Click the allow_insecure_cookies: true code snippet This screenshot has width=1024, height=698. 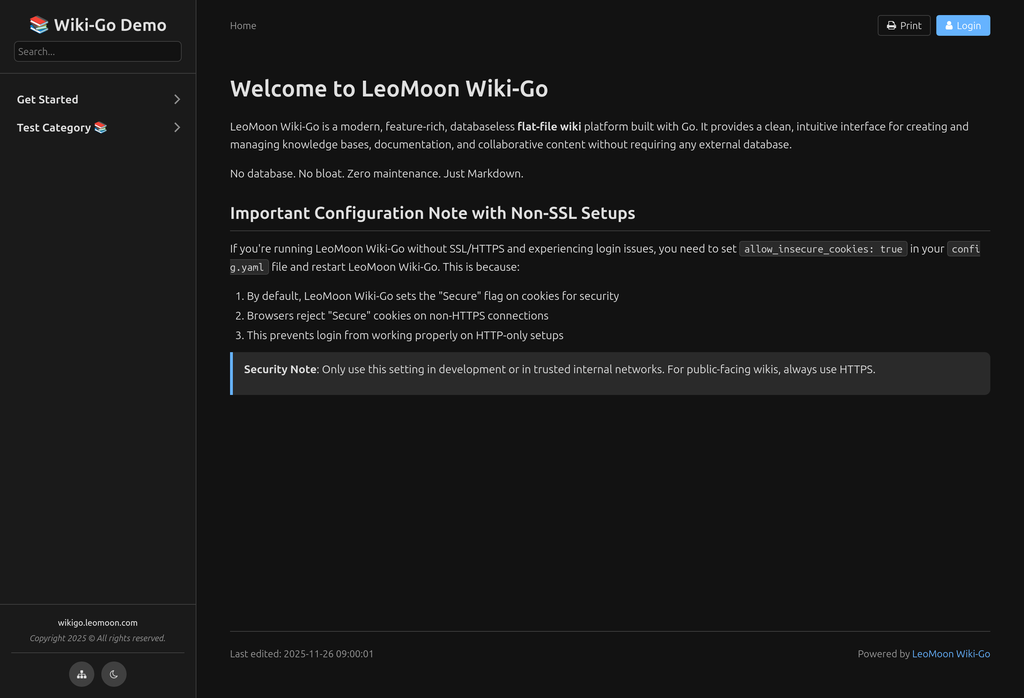[x=823, y=249]
